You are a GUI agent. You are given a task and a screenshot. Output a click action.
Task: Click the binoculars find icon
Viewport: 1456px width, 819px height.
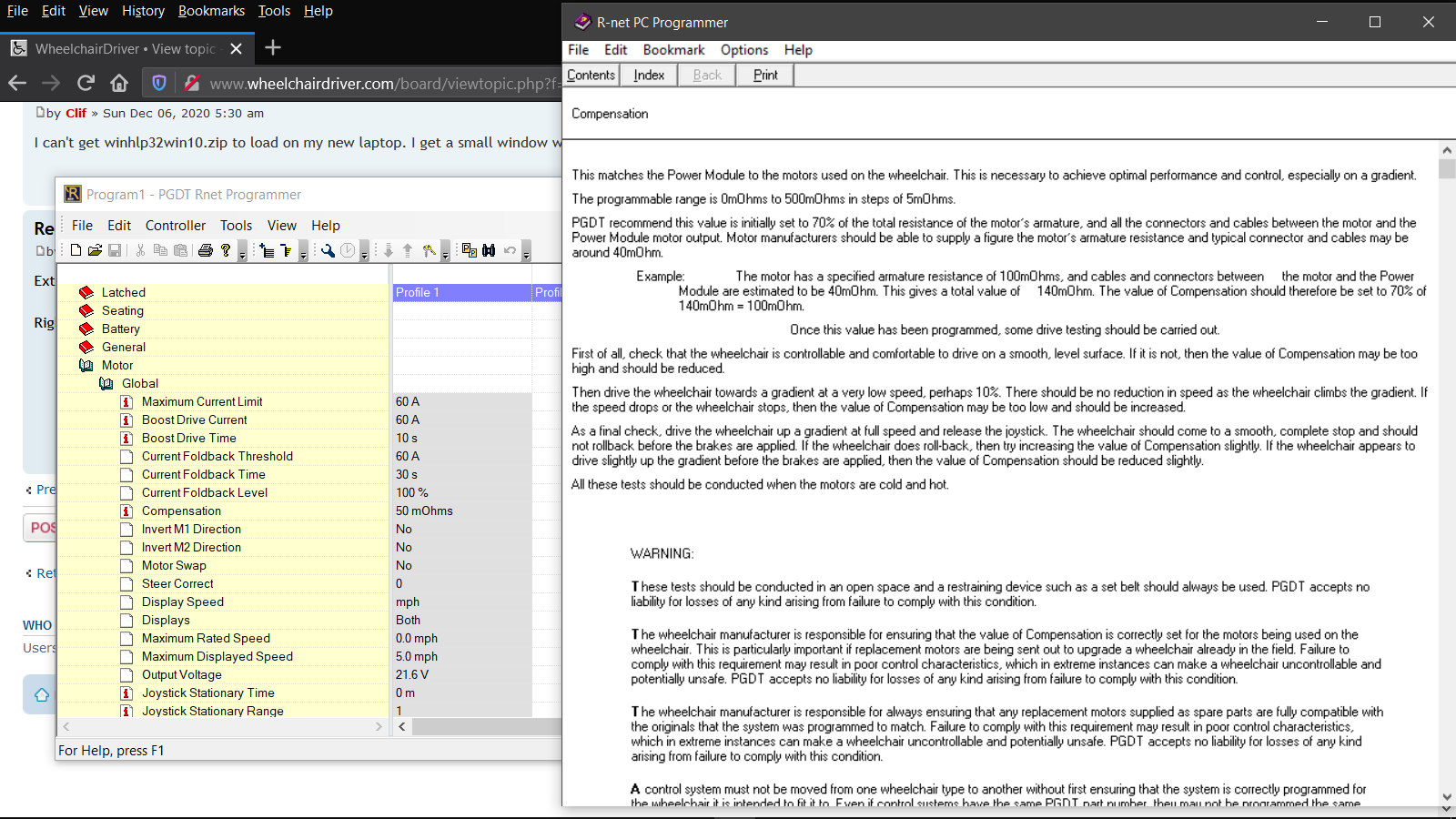click(x=489, y=250)
